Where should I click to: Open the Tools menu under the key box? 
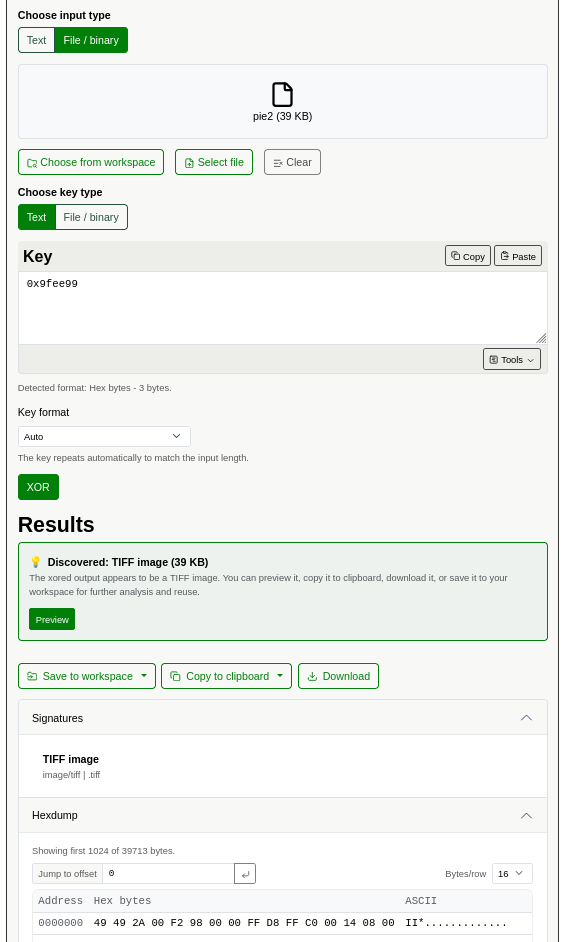tap(512, 360)
